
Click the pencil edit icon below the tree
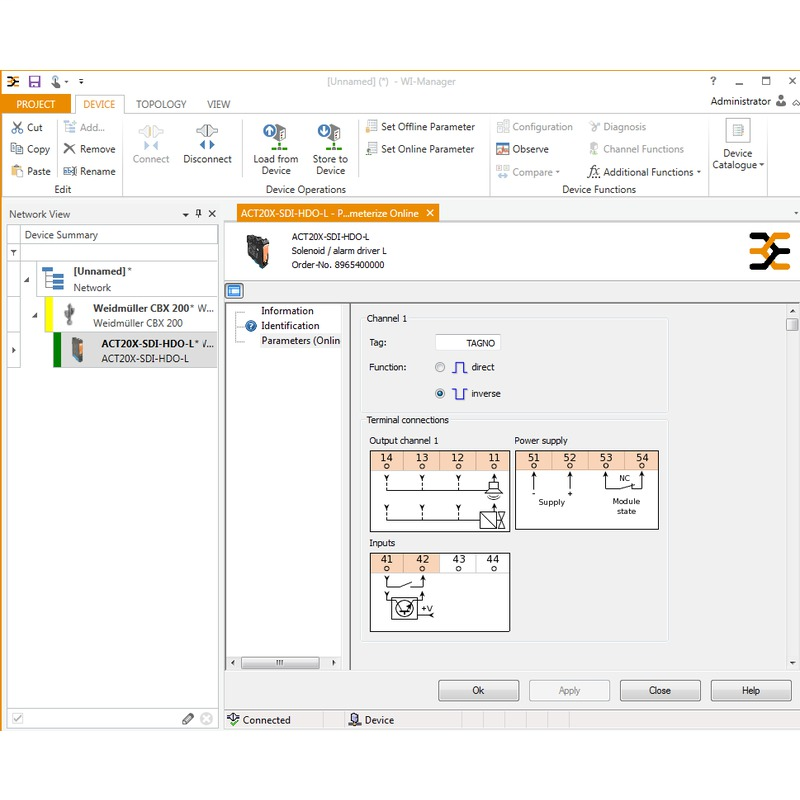point(188,719)
